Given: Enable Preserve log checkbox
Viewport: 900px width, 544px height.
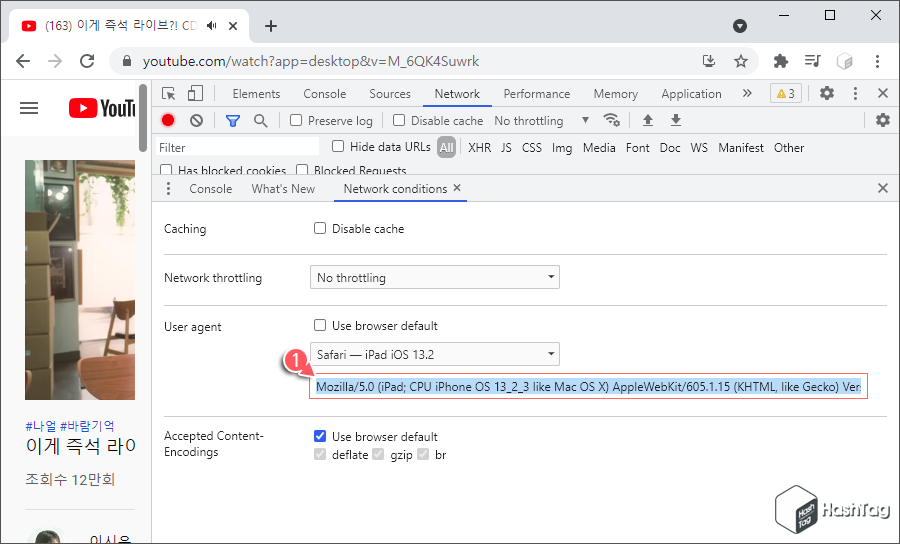Looking at the screenshot, I should click(x=296, y=120).
